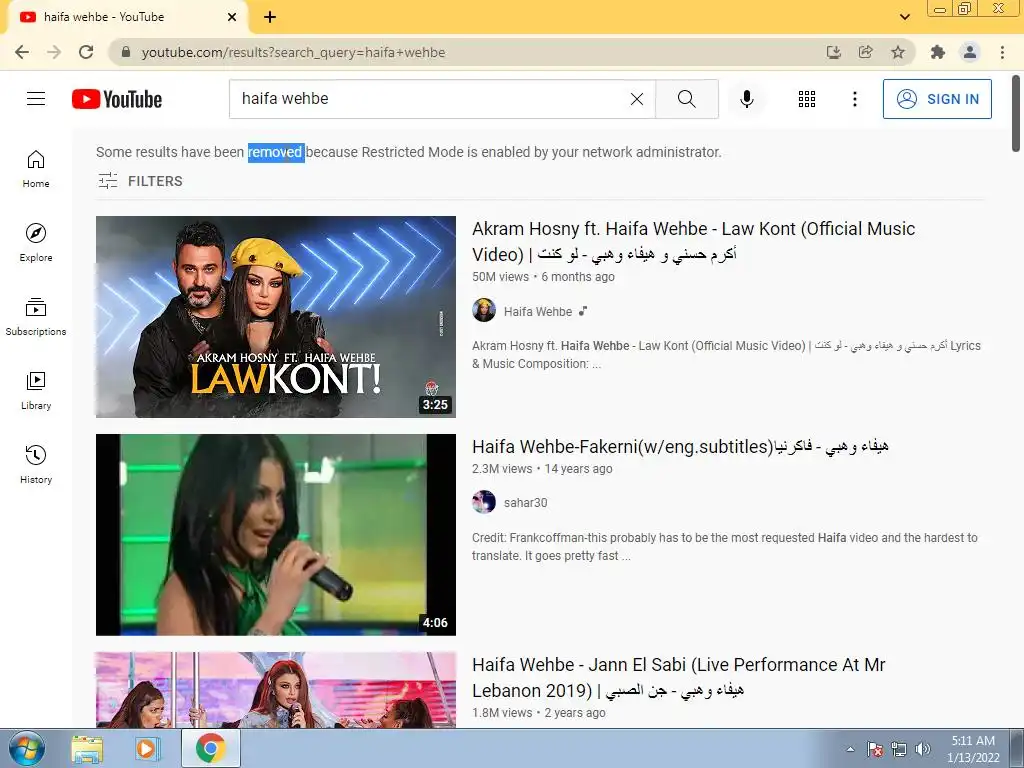Viewport: 1024px width, 768px height.
Task: Start voice search with the microphone icon
Action: pyautogui.click(x=747, y=99)
